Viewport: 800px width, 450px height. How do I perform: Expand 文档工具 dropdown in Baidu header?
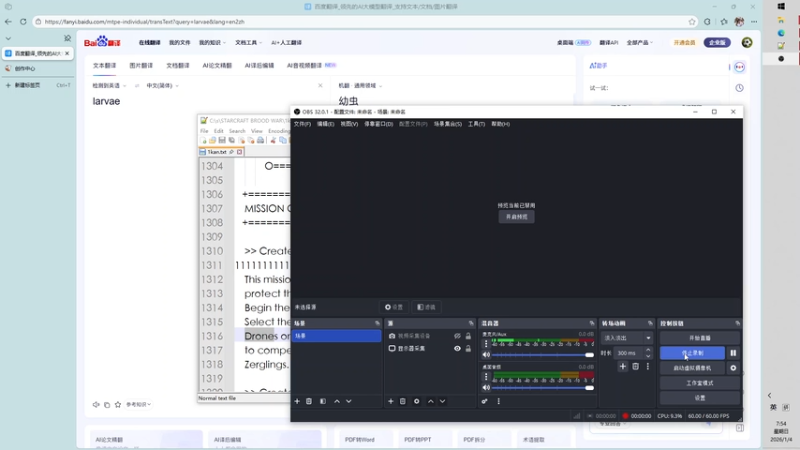point(248,43)
